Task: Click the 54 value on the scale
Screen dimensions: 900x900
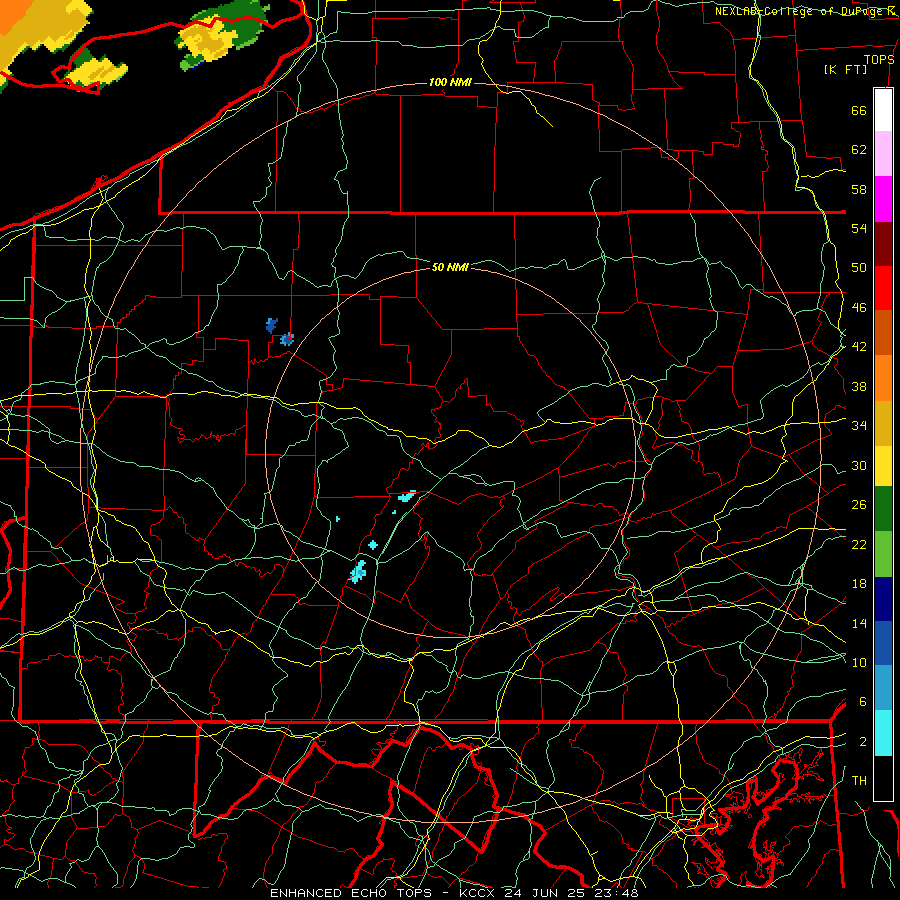Action: [x=859, y=228]
